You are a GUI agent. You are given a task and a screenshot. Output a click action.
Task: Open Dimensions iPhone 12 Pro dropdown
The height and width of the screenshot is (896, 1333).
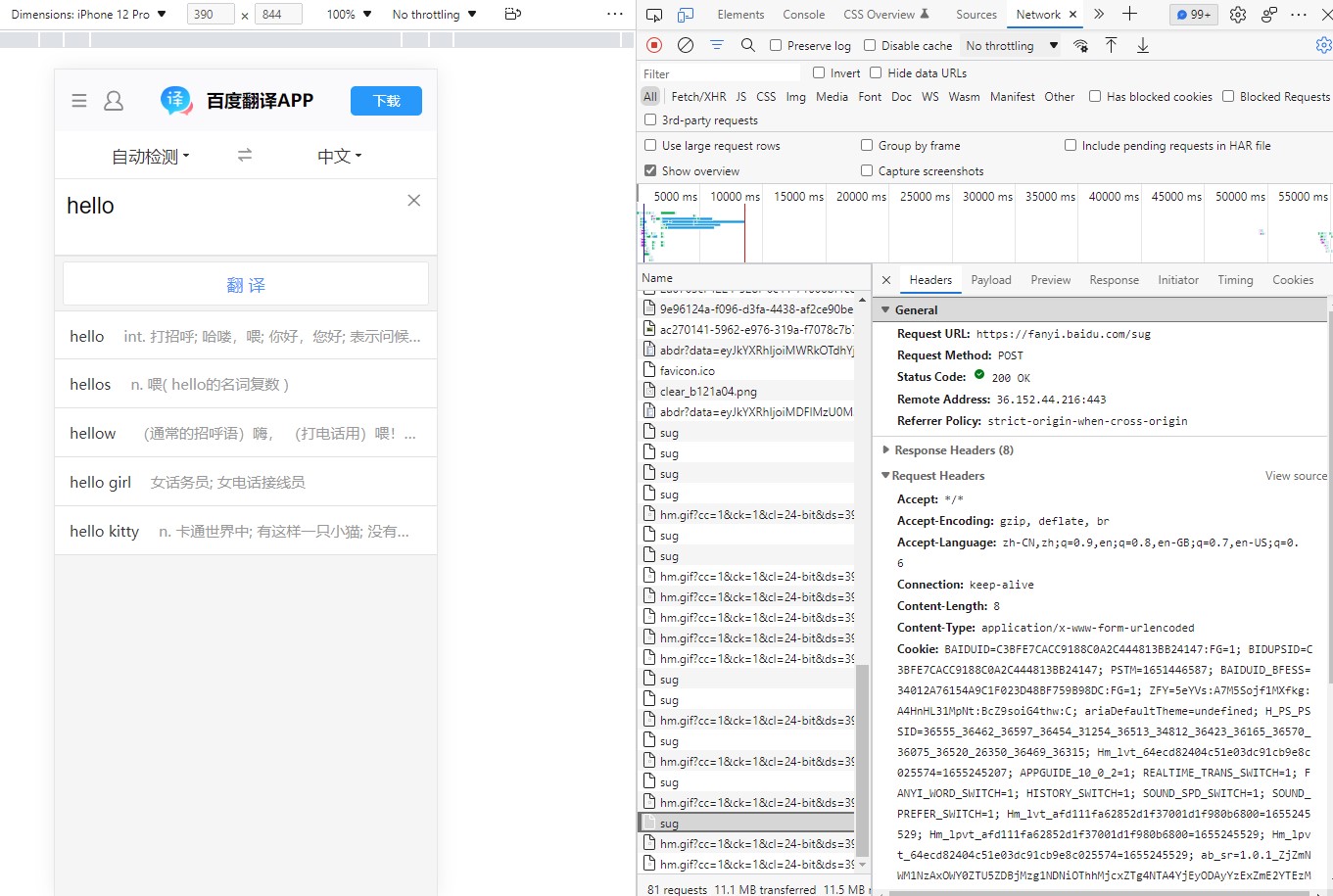pyautogui.click(x=89, y=15)
